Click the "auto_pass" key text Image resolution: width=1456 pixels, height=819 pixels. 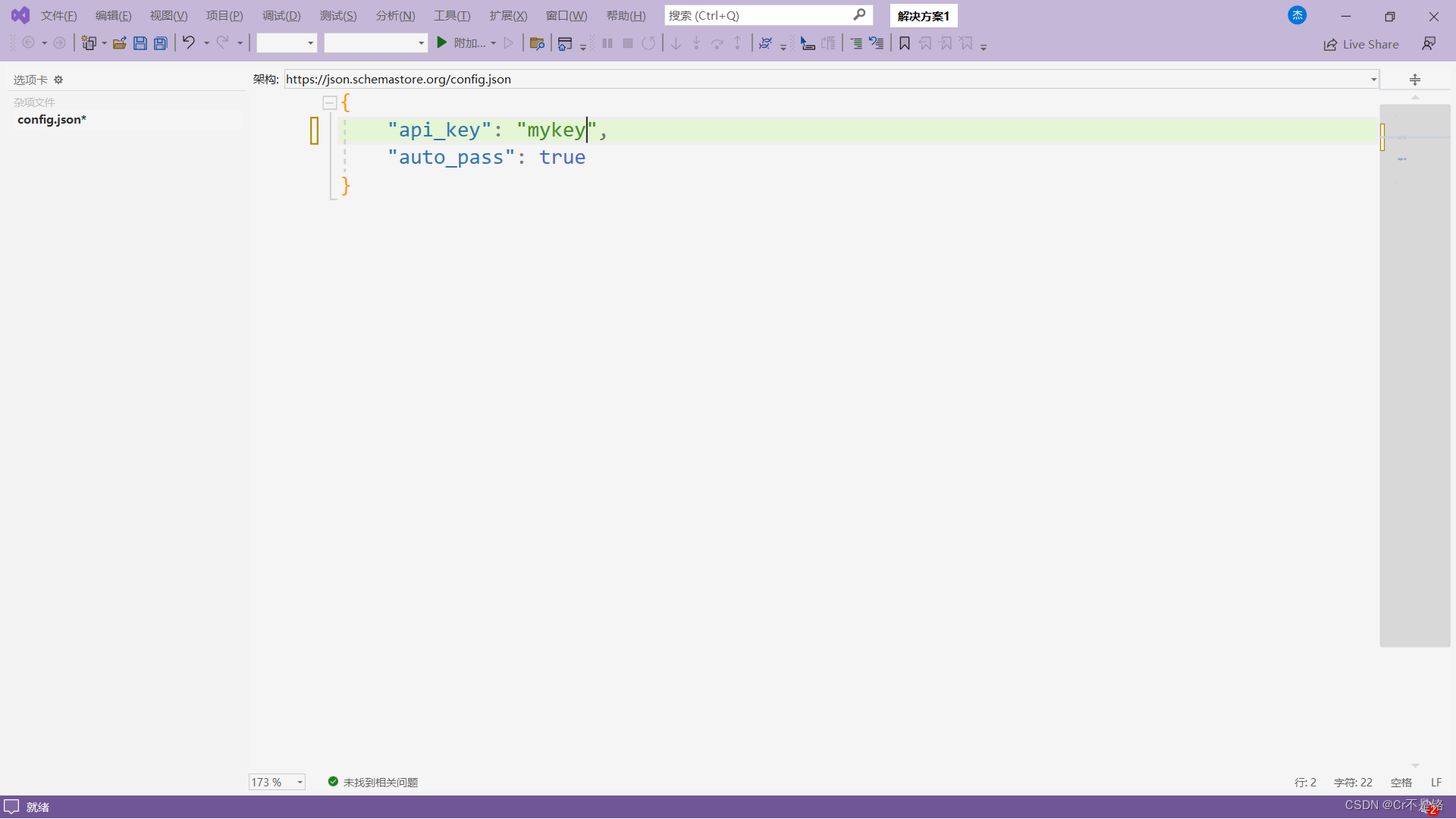point(451,157)
